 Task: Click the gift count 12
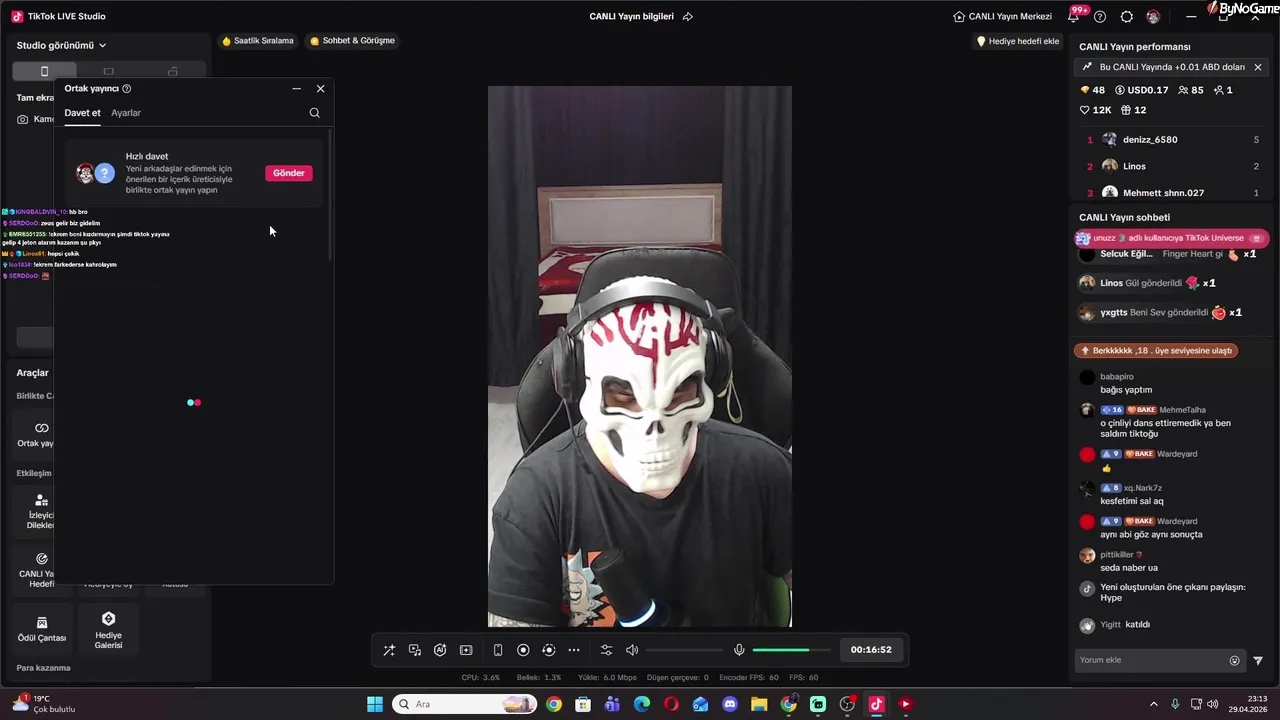tap(1133, 110)
